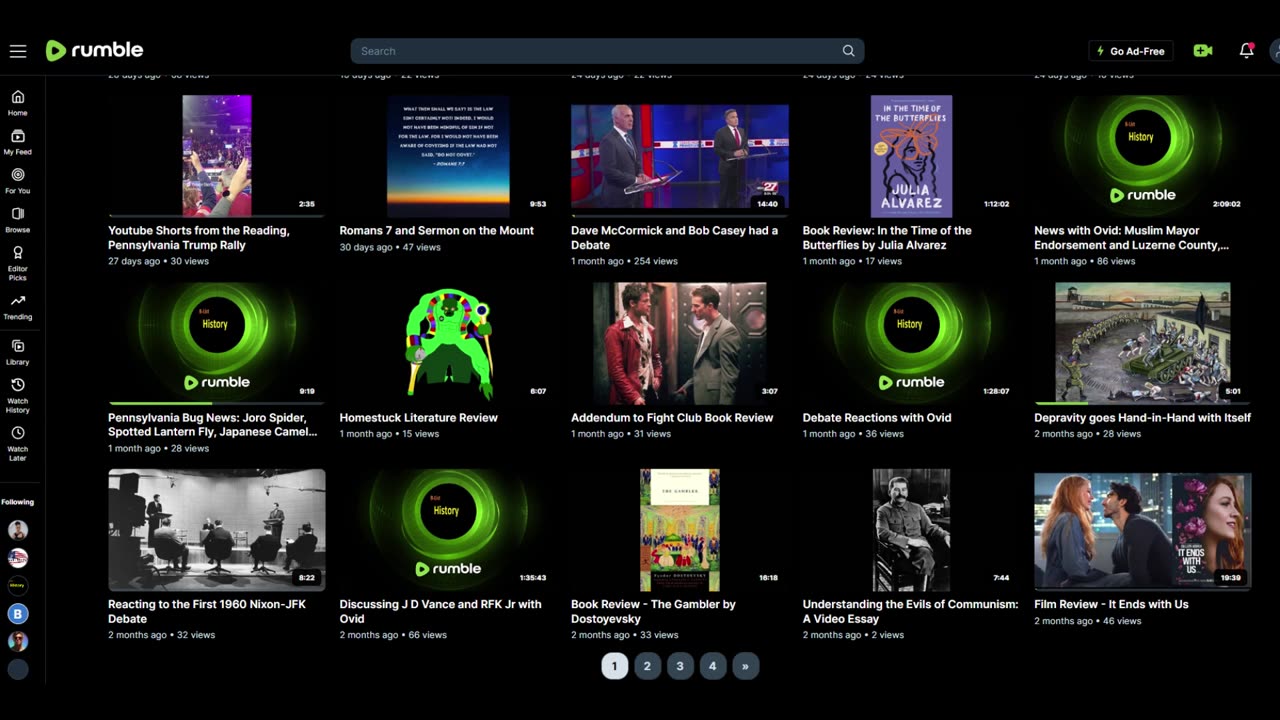Open title 'Dave McCormick and Bob Casey had a Debate'
Image resolution: width=1280 pixels, height=720 pixels.
pos(675,238)
